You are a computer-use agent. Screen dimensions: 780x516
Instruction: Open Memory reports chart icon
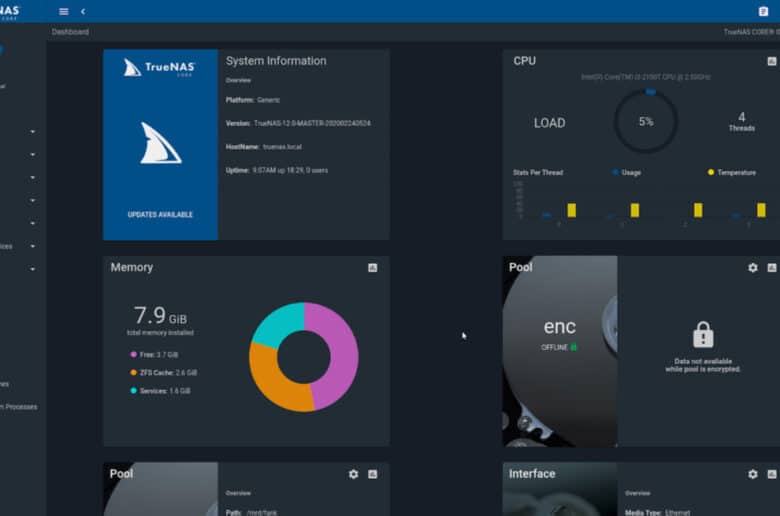pos(373,268)
